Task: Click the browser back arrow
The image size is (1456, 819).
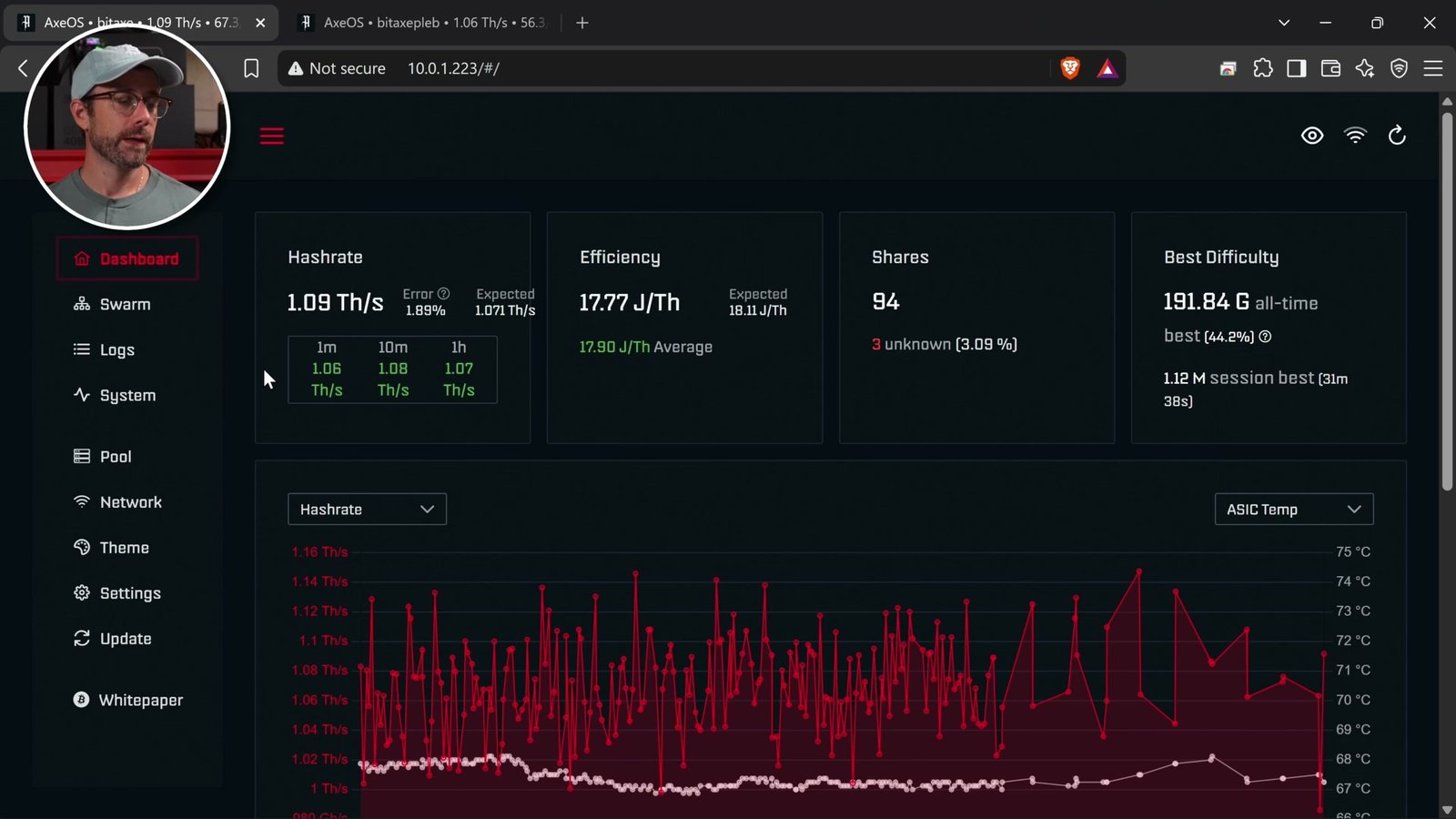Action: click(23, 68)
